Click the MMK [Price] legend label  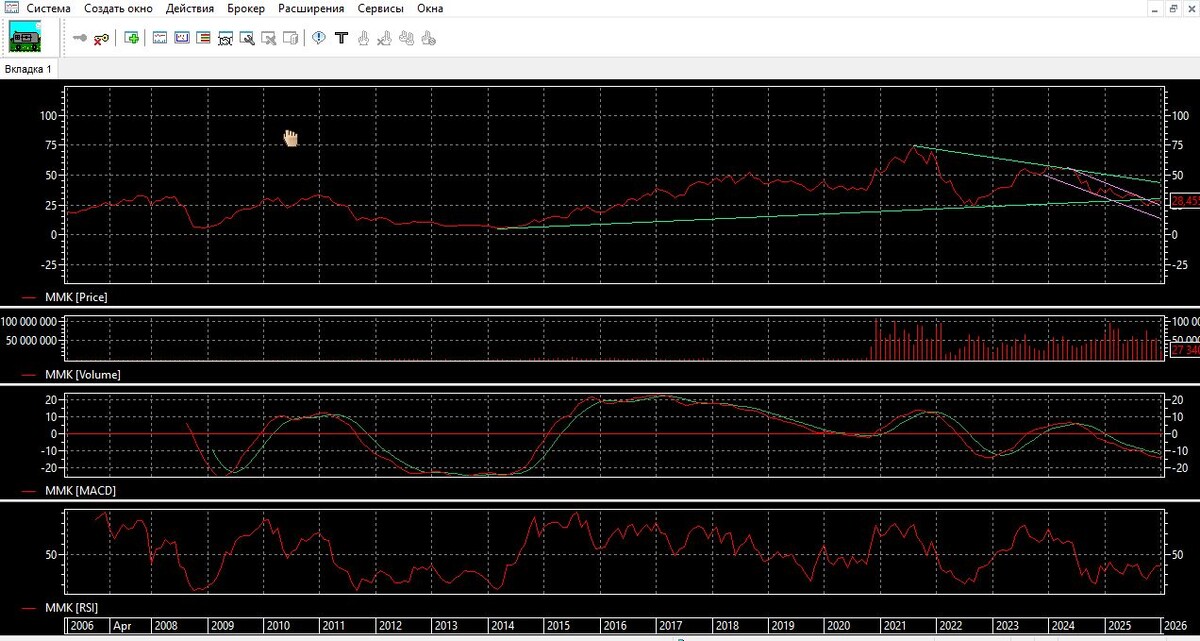click(x=76, y=297)
